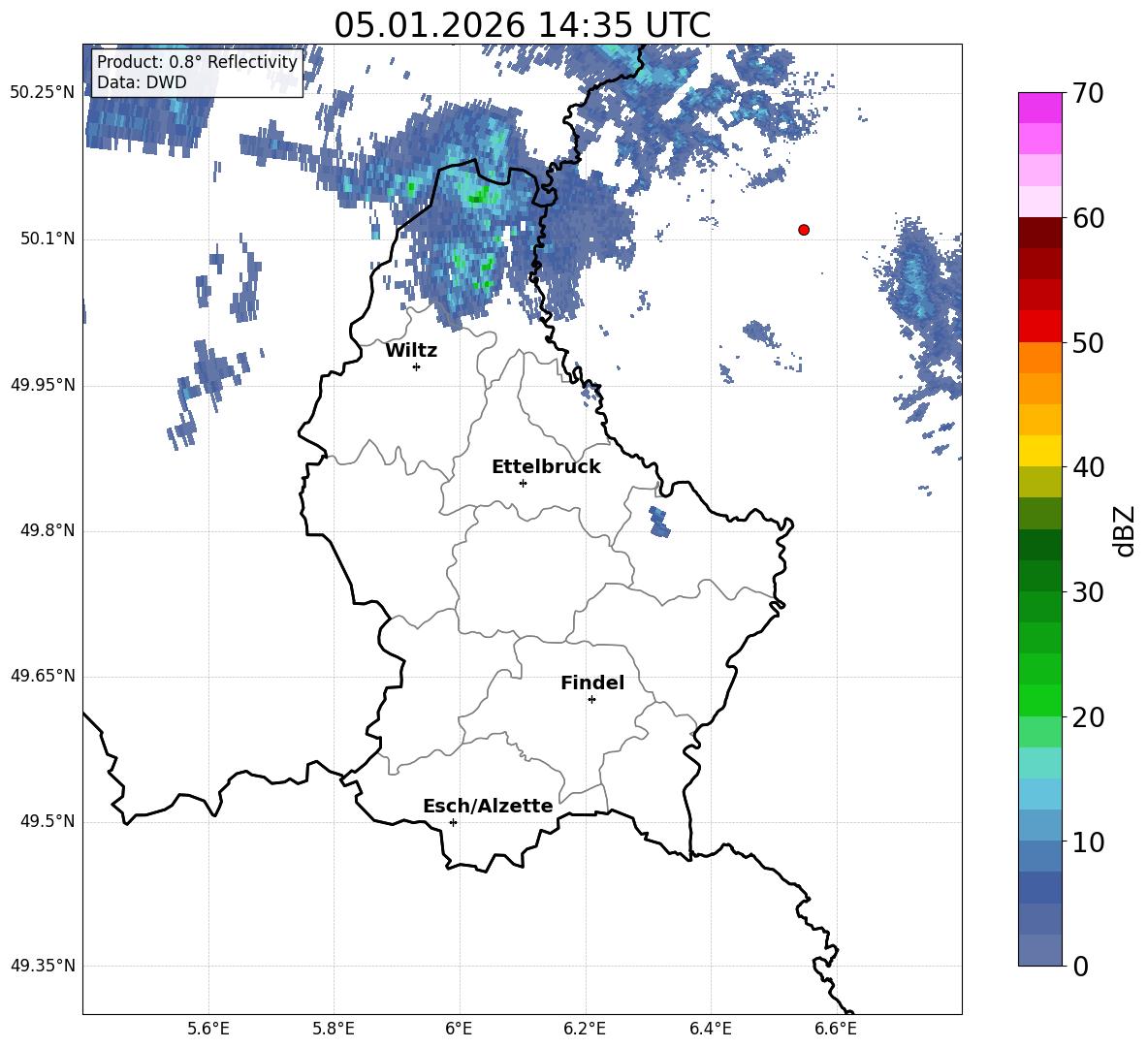Click the 50.1°N latitude label
1148x1048 pixels.
(48, 239)
